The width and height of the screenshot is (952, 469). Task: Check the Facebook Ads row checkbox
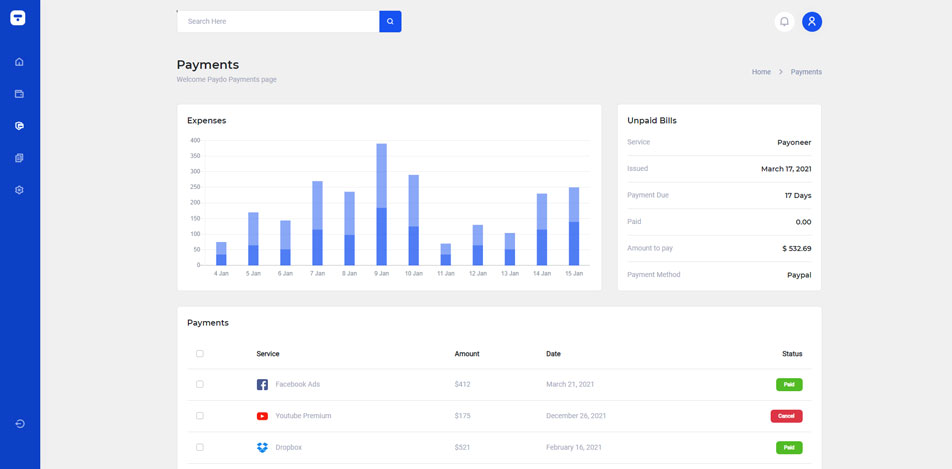(x=200, y=384)
